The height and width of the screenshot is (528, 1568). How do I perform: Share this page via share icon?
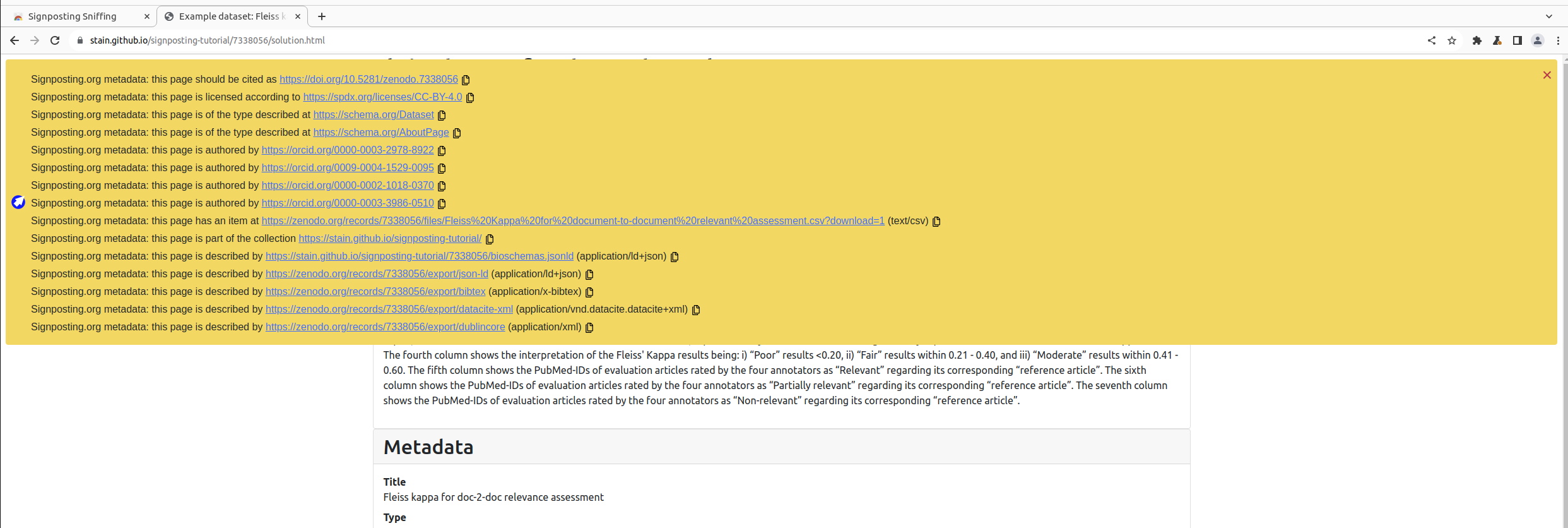tap(1432, 40)
